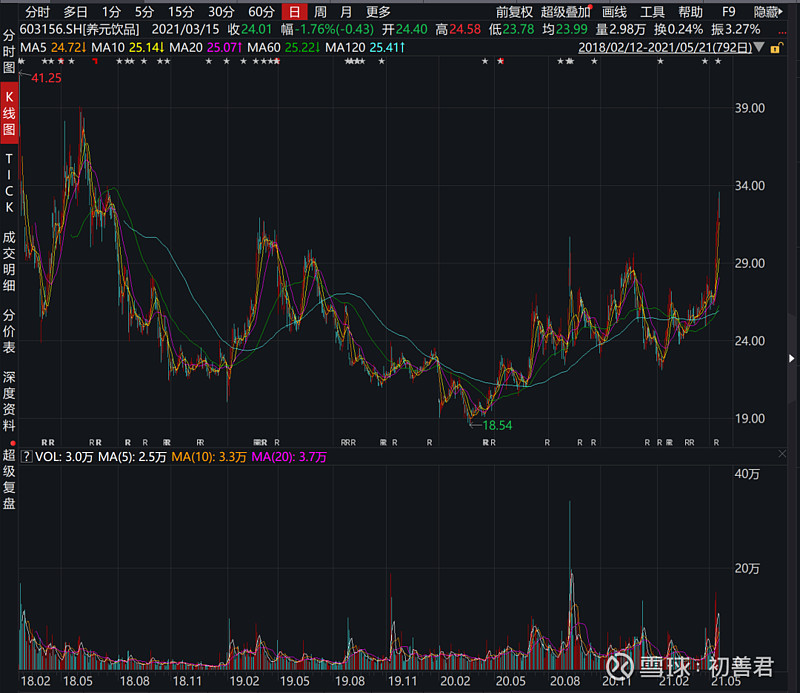
Task: Click the MA20 25.07 indicator label
Action: pos(206,48)
